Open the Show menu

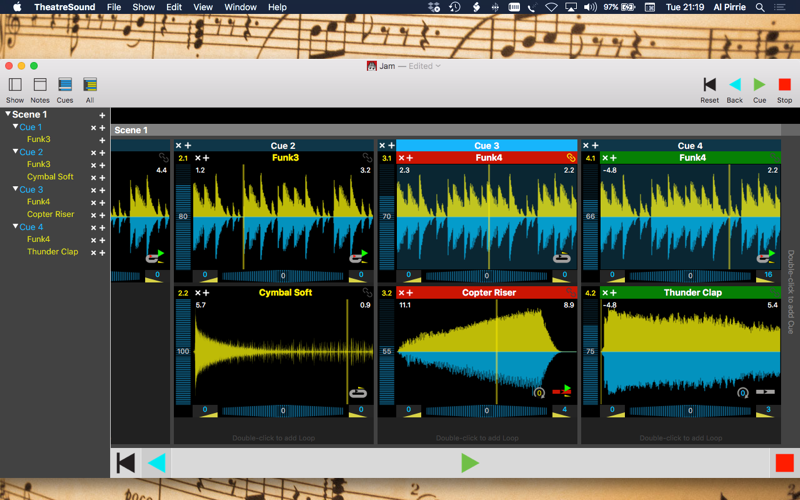(x=143, y=7)
